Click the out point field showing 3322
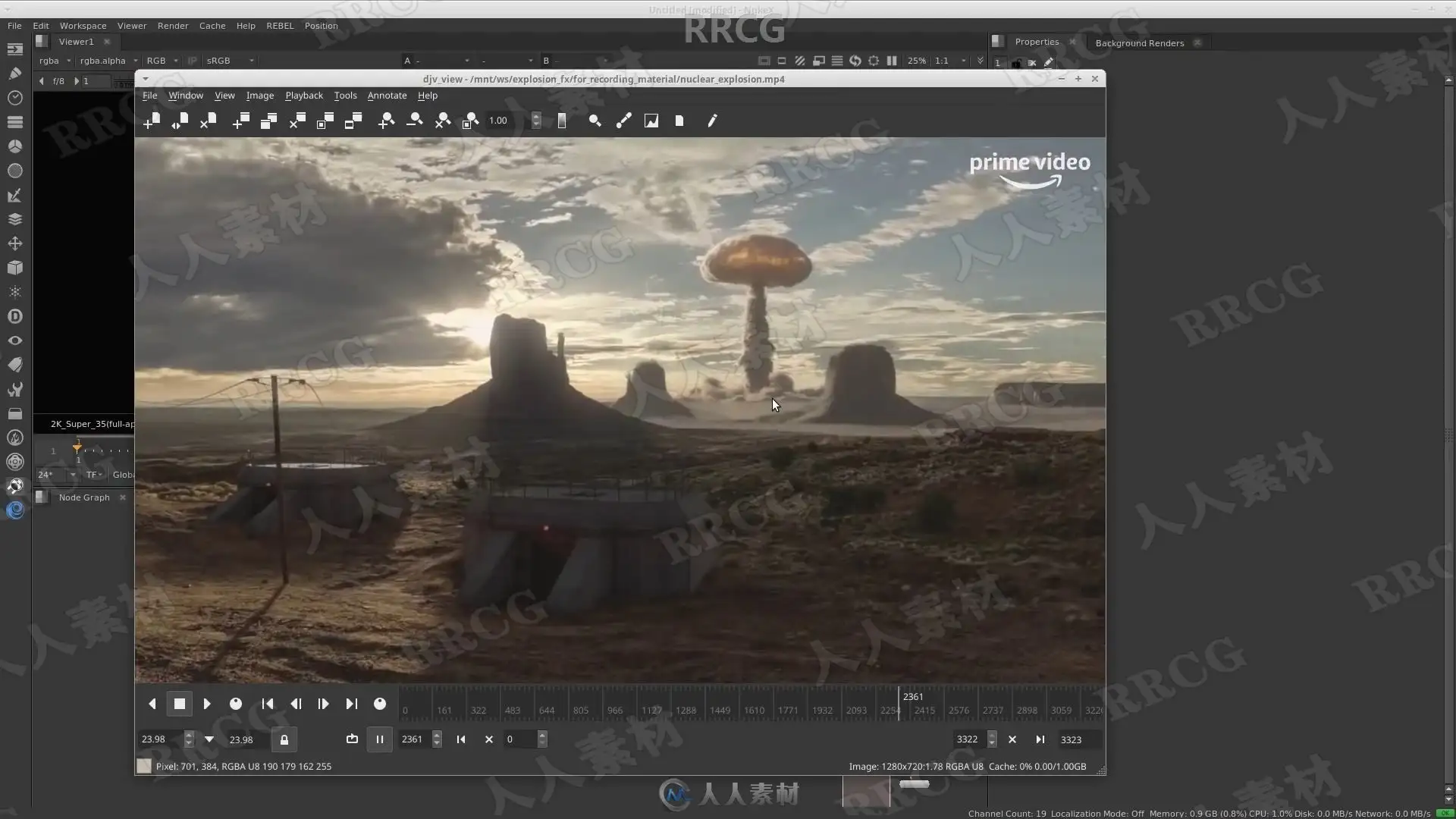This screenshot has height=819, width=1456. (970, 739)
